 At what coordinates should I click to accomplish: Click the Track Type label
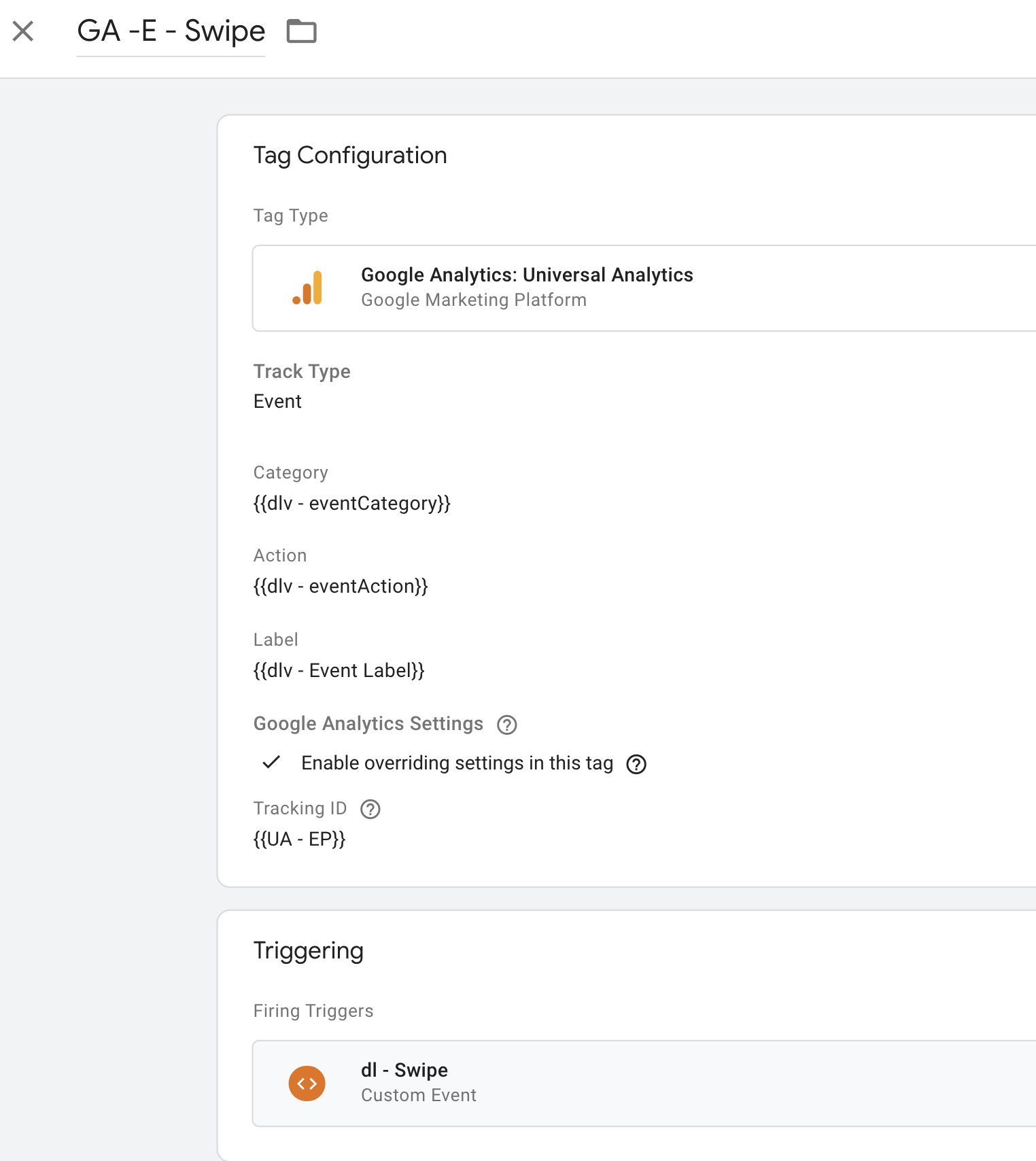[x=302, y=371]
